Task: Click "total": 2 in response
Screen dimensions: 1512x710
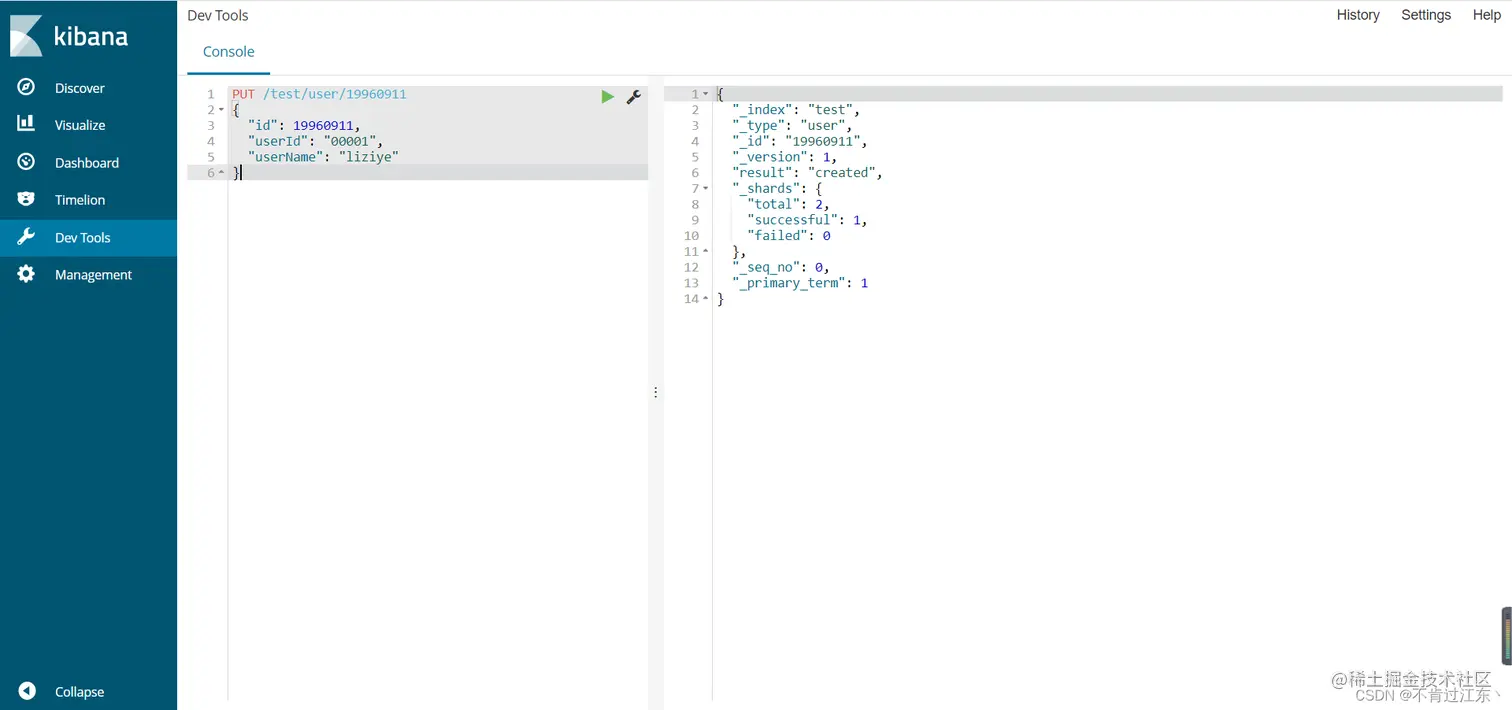Action: [788, 204]
